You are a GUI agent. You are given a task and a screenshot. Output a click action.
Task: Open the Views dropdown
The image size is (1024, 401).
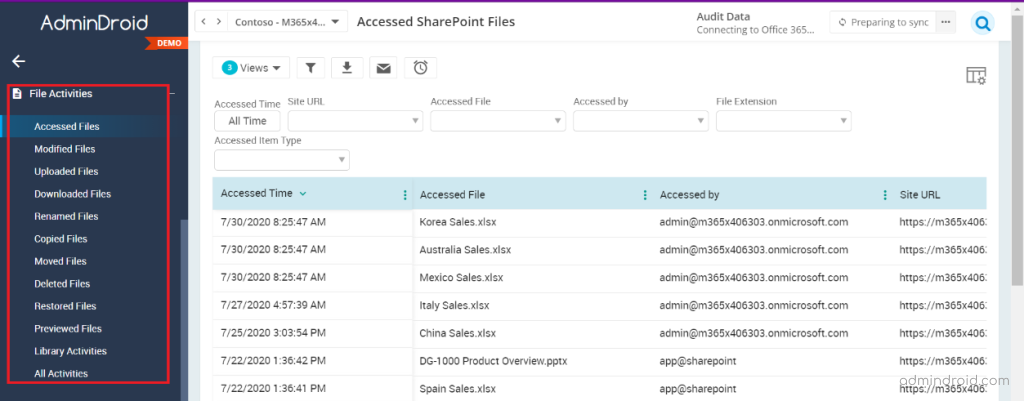click(x=251, y=67)
